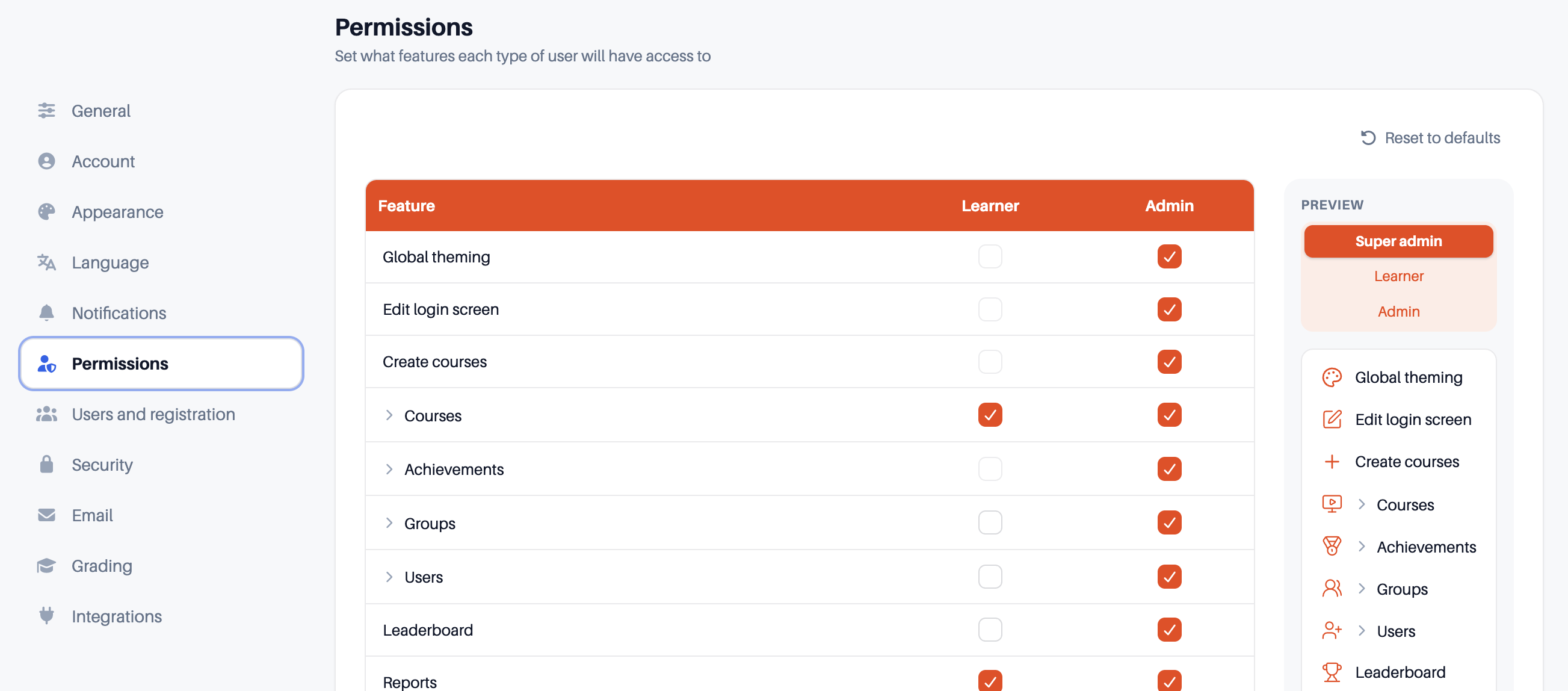Expand the Groups row in the table

tap(389, 523)
